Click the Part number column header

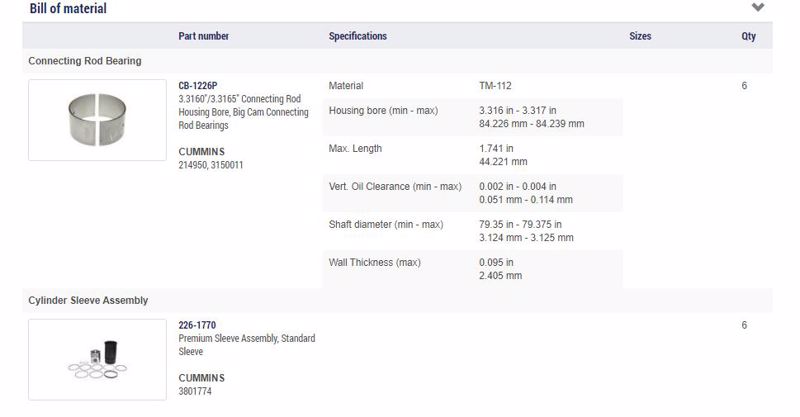pyautogui.click(x=203, y=36)
